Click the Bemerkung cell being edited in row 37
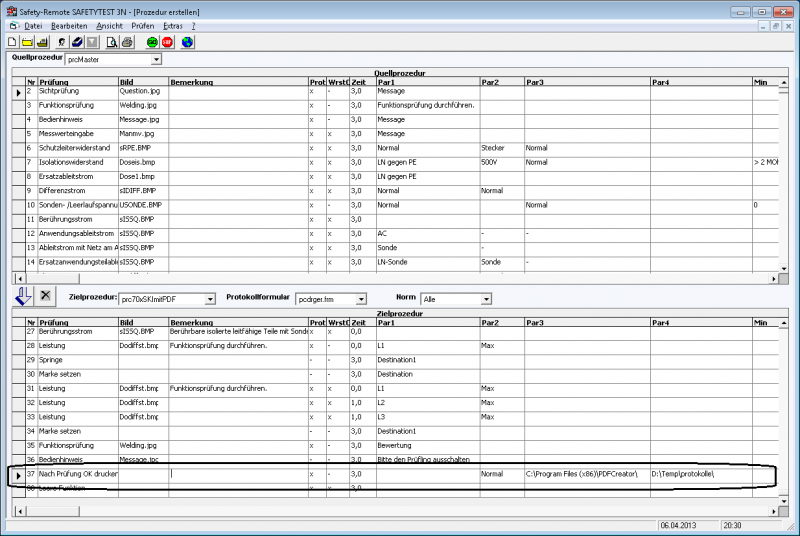Viewport: 800px width, 536px height. click(x=238, y=474)
